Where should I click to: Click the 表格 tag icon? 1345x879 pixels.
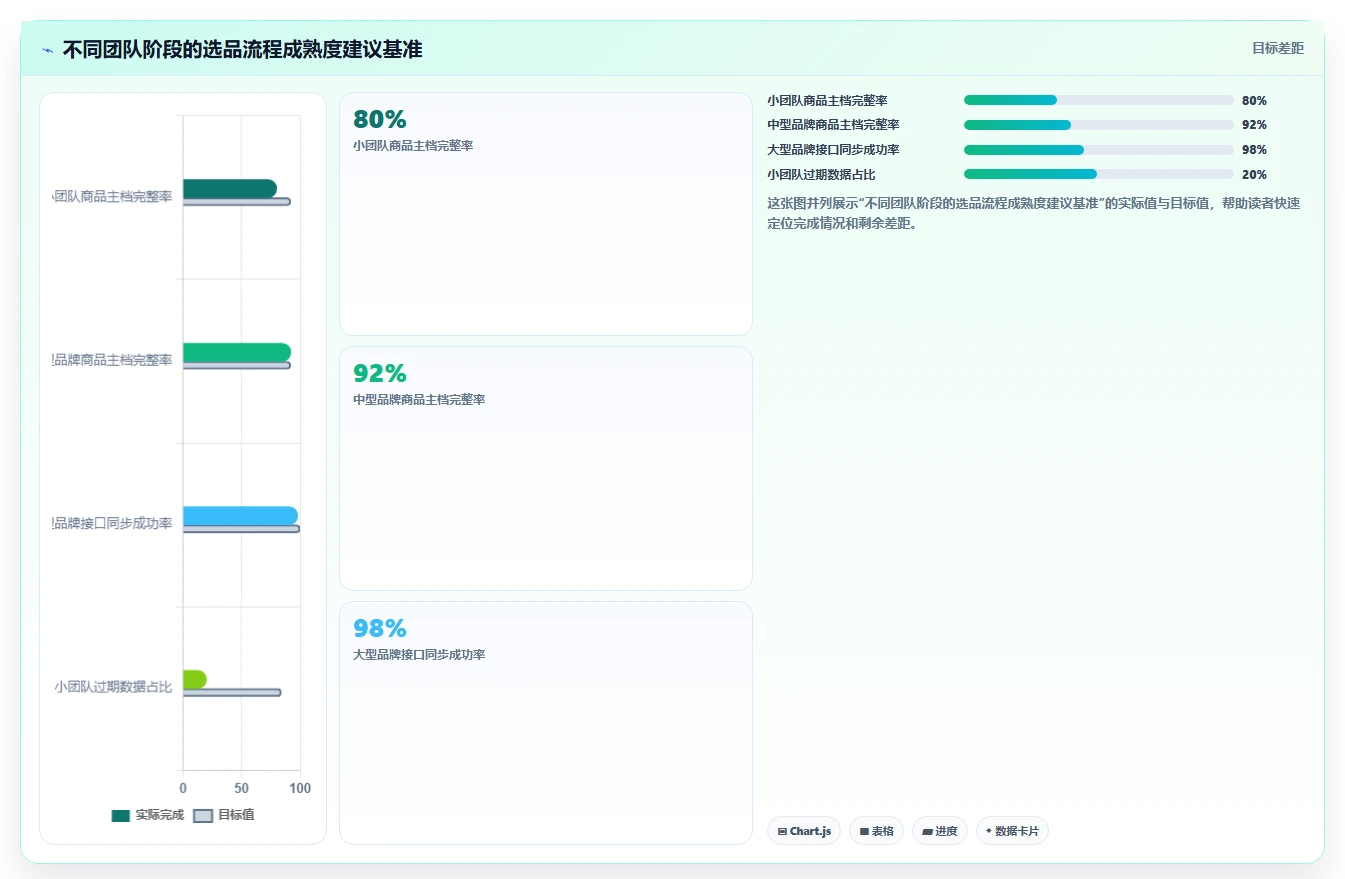(x=864, y=831)
